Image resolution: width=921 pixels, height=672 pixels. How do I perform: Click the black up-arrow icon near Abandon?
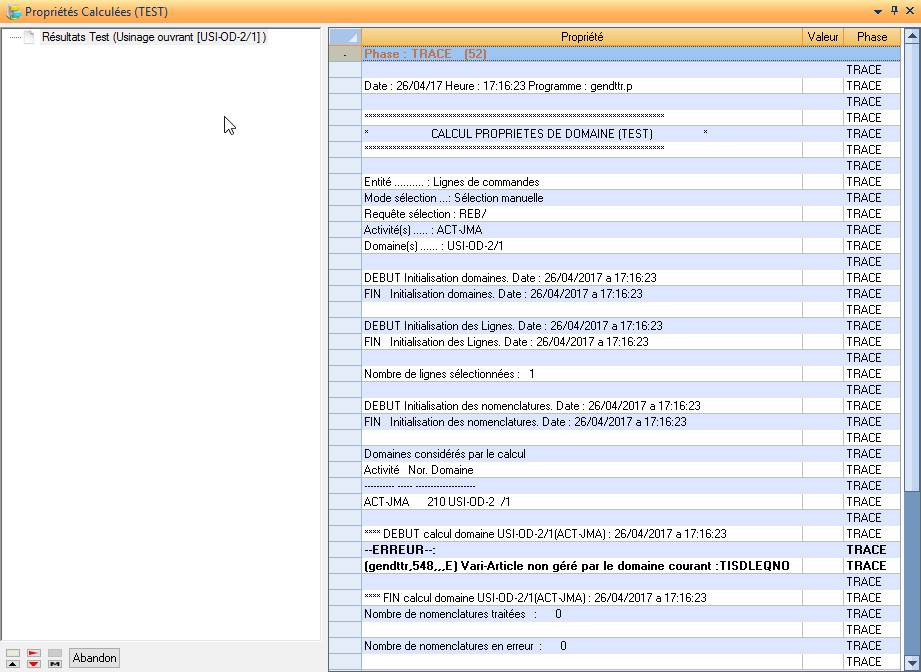(13, 663)
